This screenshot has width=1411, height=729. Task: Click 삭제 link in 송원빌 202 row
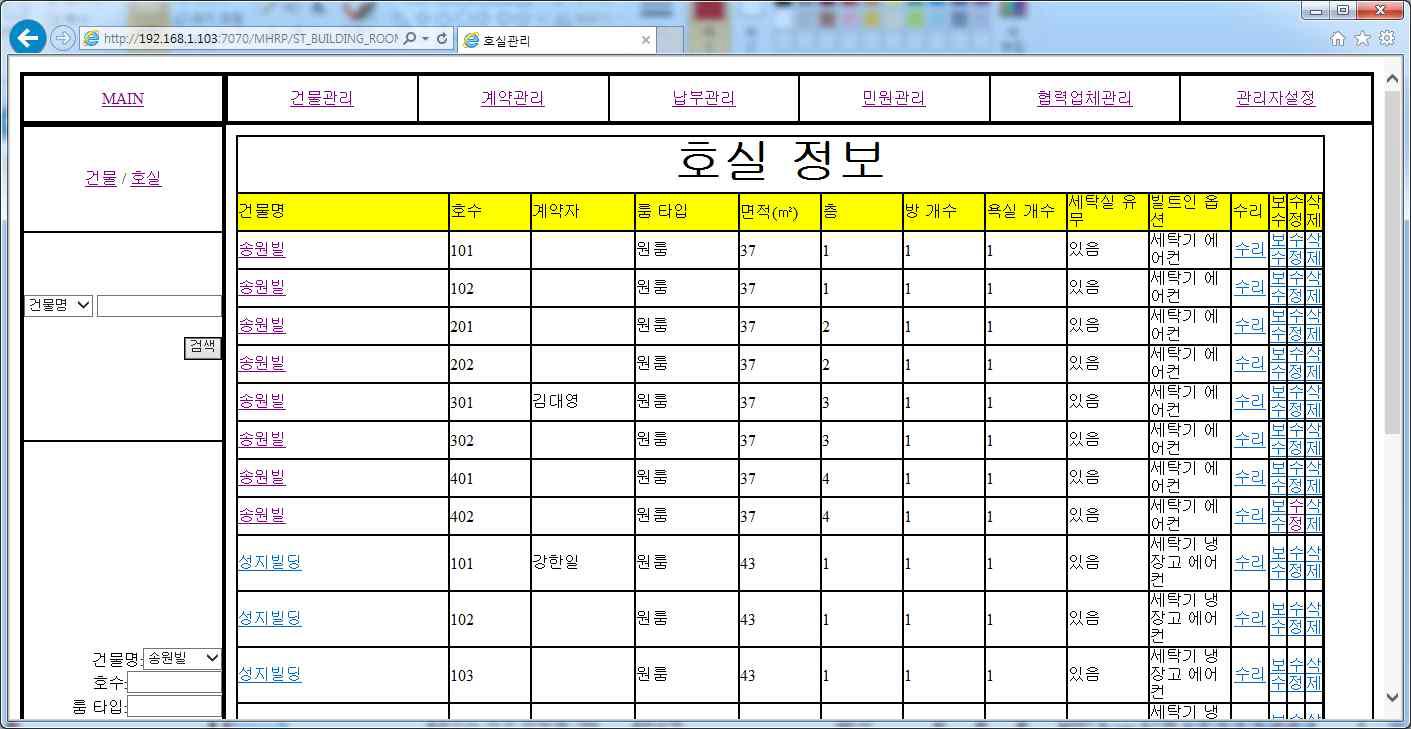1314,364
